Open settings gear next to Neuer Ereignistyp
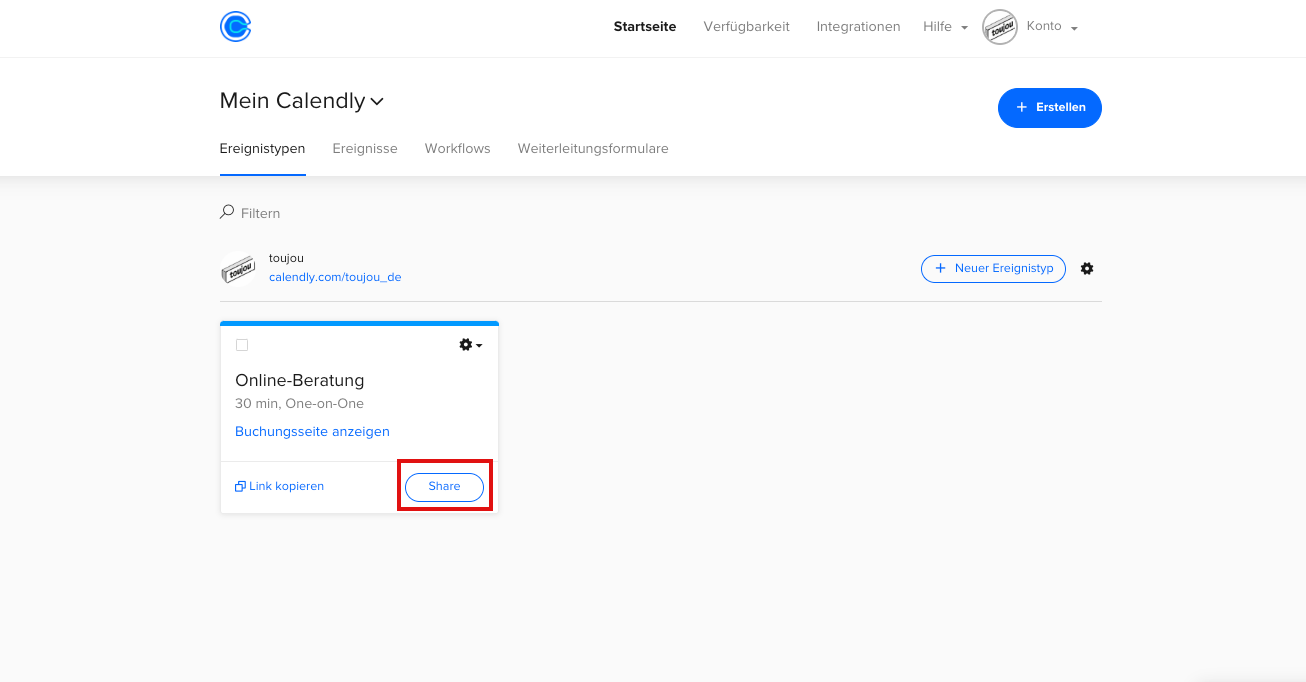 pos(1087,269)
